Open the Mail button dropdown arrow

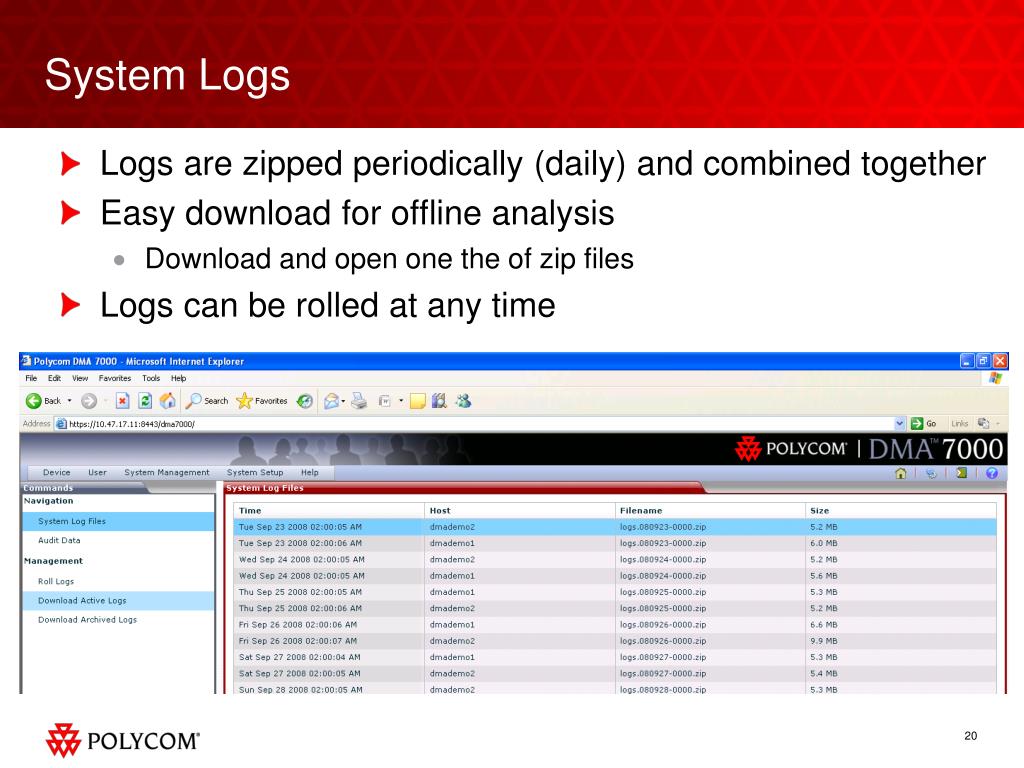coord(344,401)
